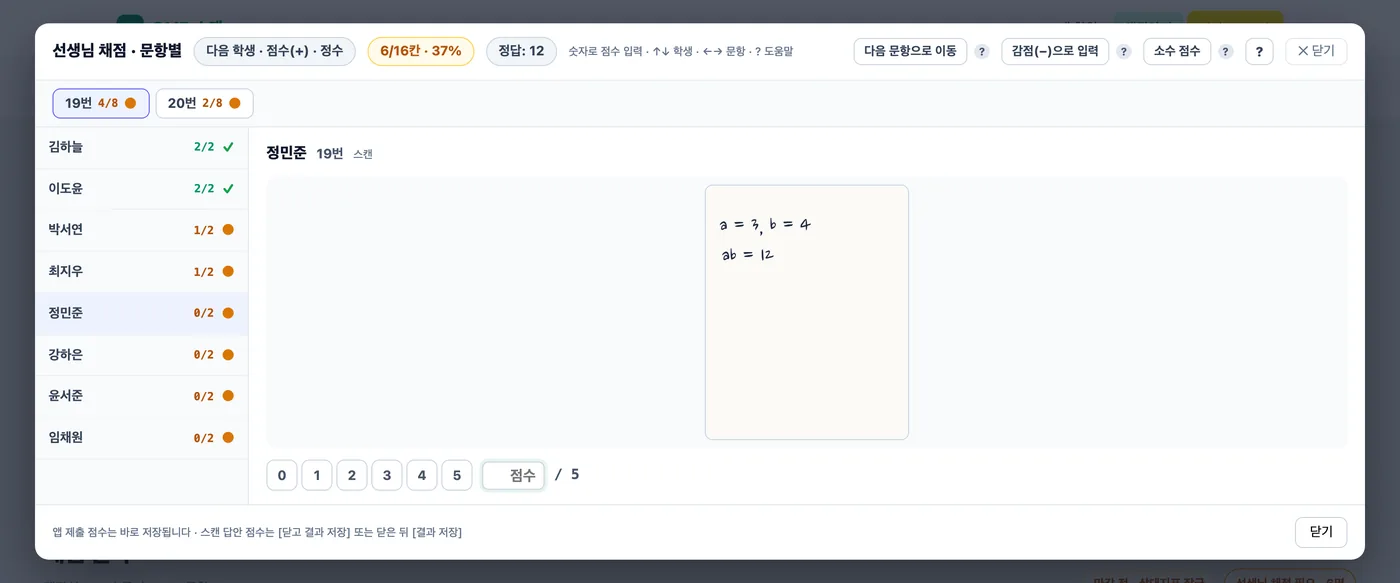Click the orange status dot for 최지우
The height and width of the screenshot is (583, 1400).
228,271
